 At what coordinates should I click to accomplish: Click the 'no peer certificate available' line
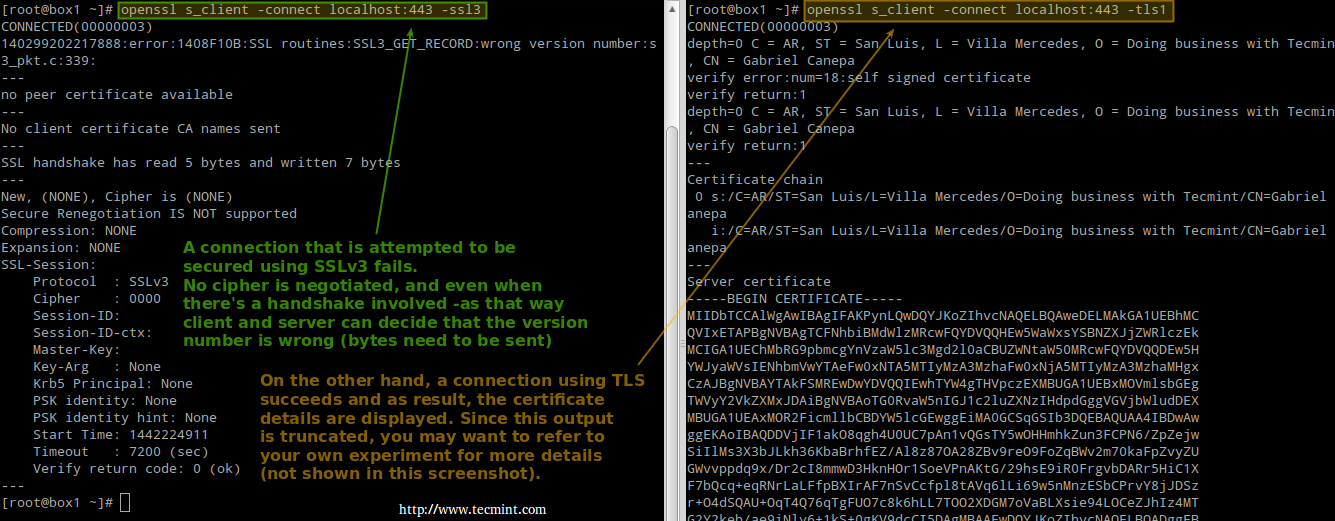(117, 95)
